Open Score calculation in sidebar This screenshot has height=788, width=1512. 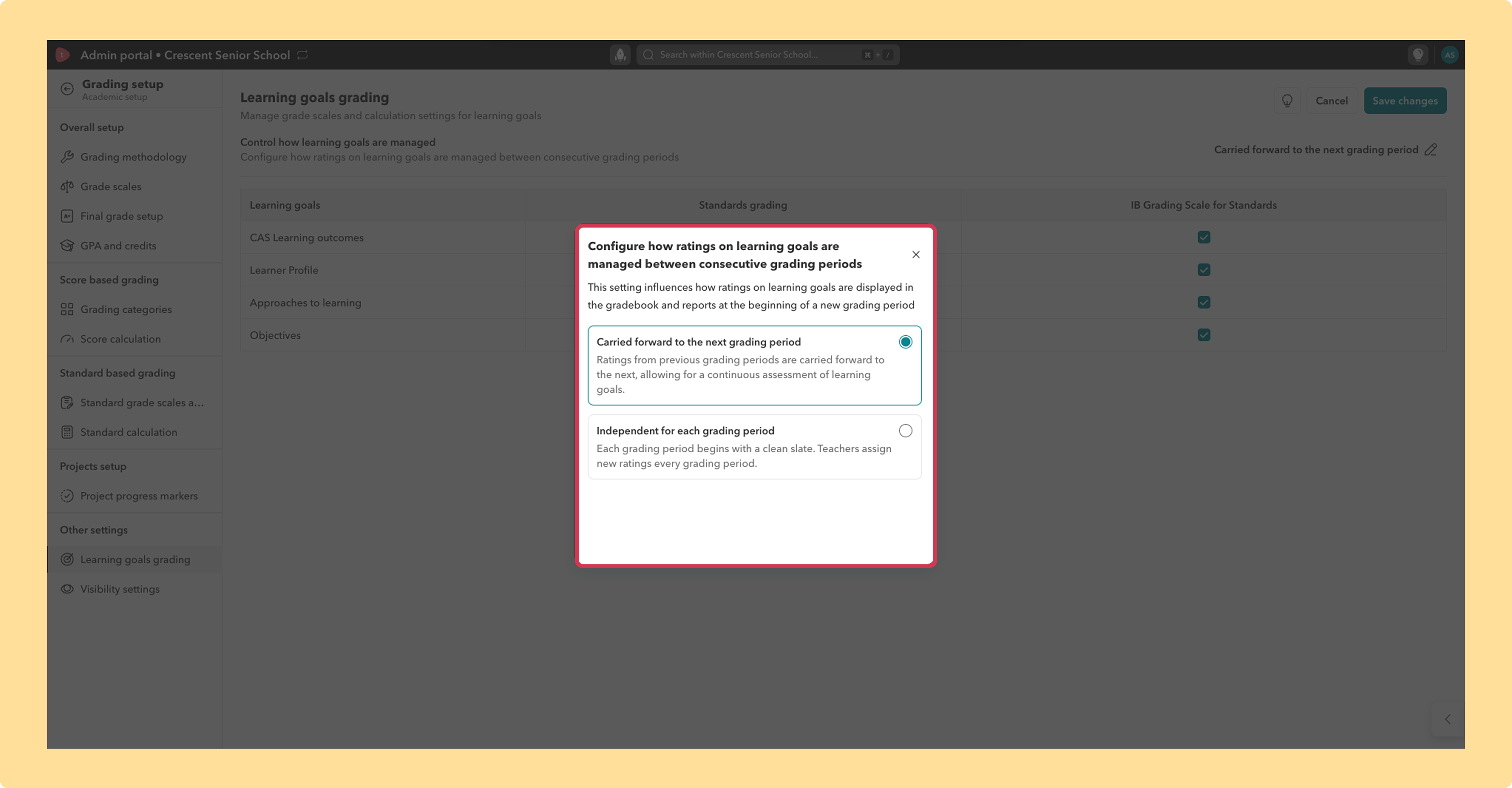134,339
